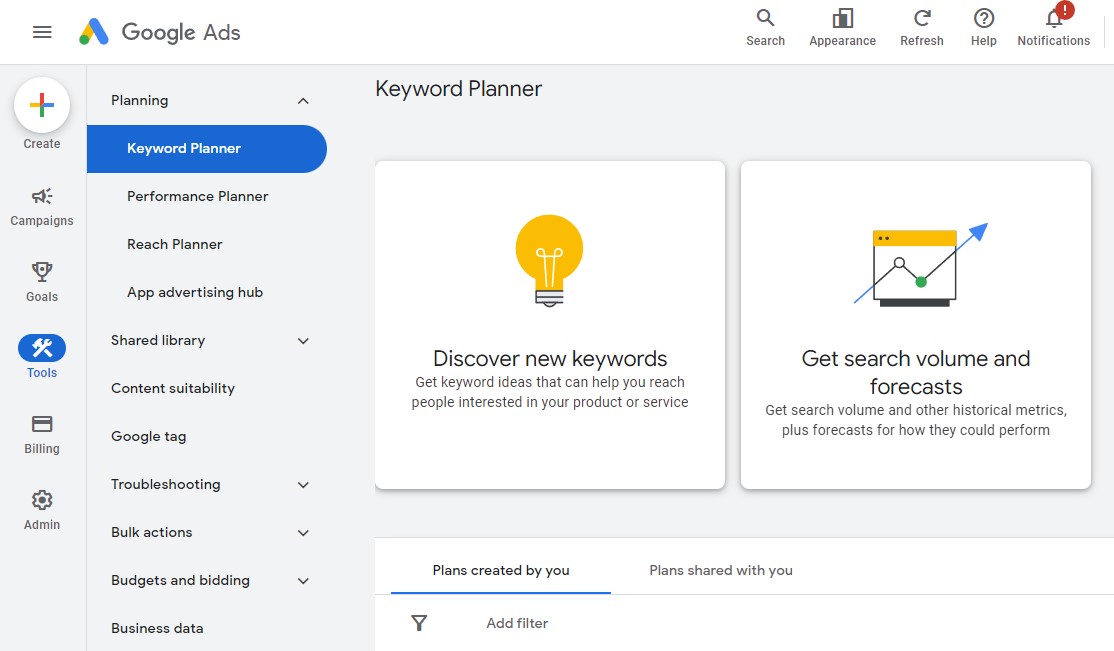The width and height of the screenshot is (1114, 651).
Task: Click the Create plus button
Action: [42, 106]
